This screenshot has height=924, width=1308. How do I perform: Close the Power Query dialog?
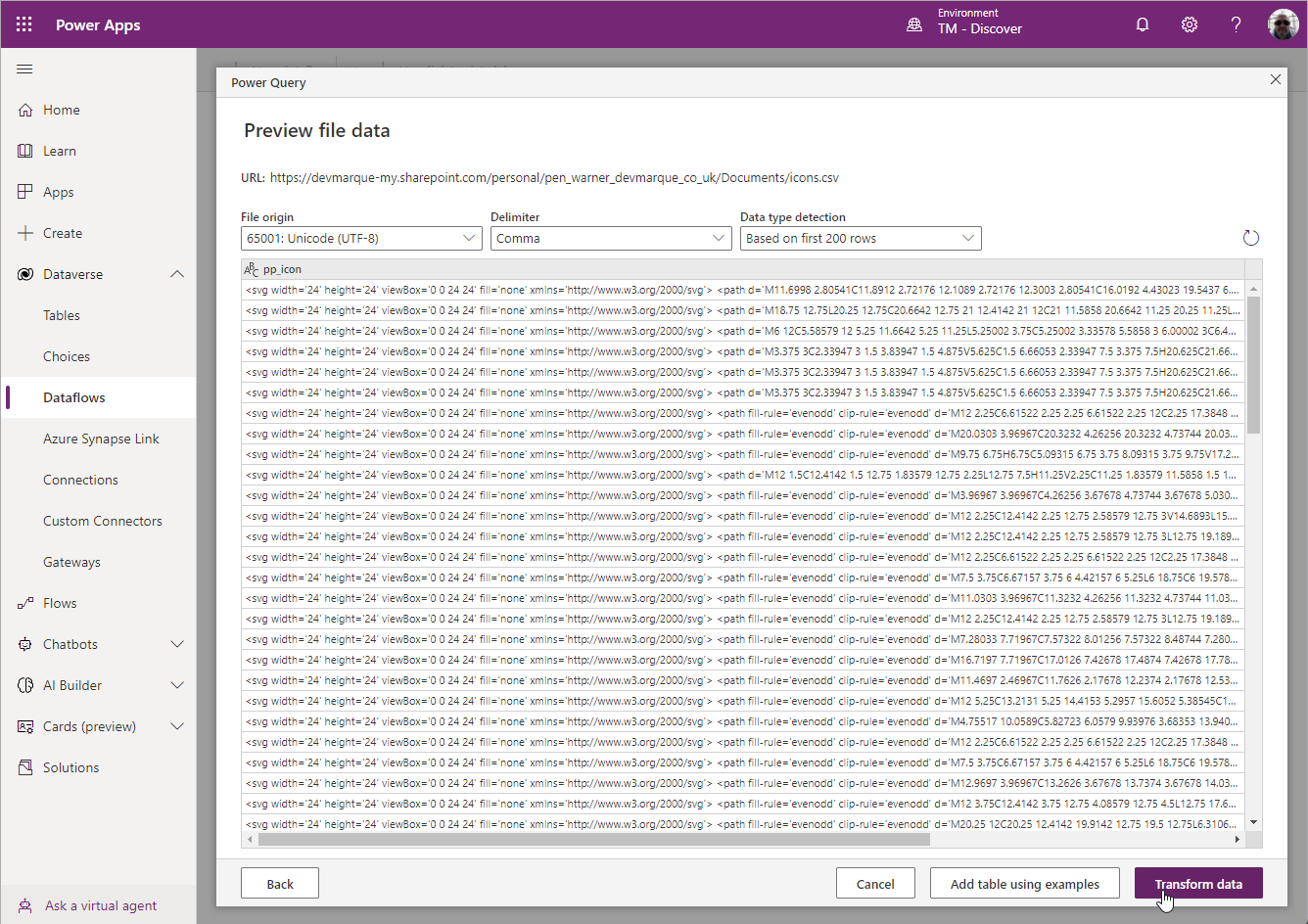(1275, 79)
